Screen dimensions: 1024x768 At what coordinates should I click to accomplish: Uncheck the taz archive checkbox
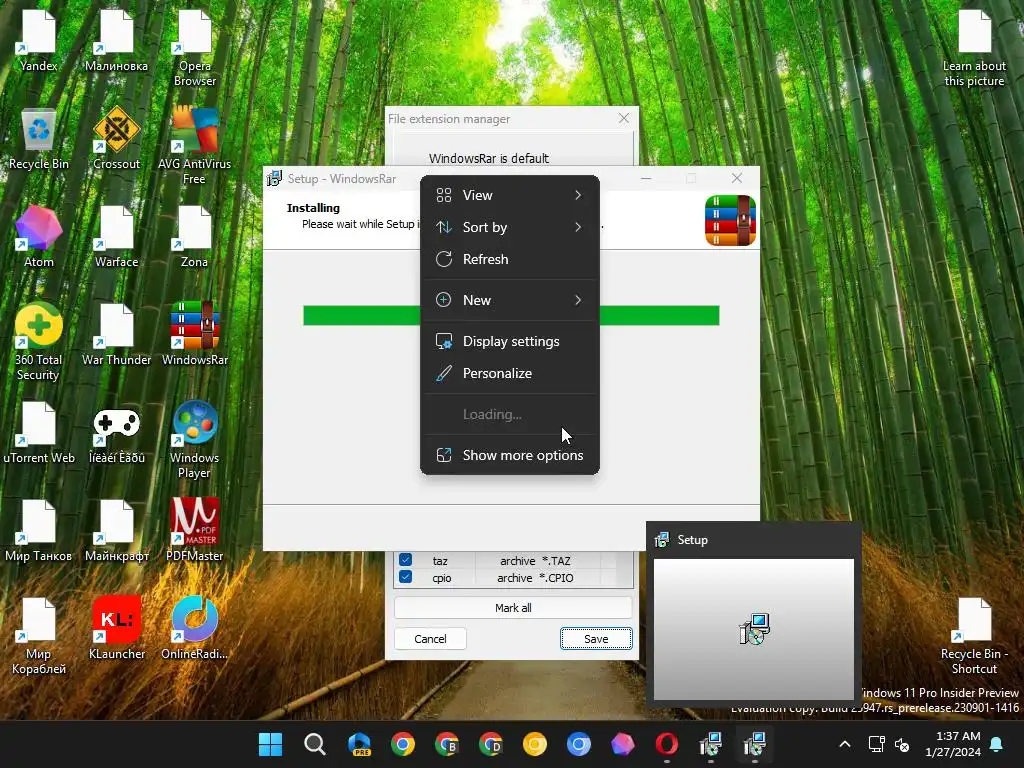coord(406,560)
